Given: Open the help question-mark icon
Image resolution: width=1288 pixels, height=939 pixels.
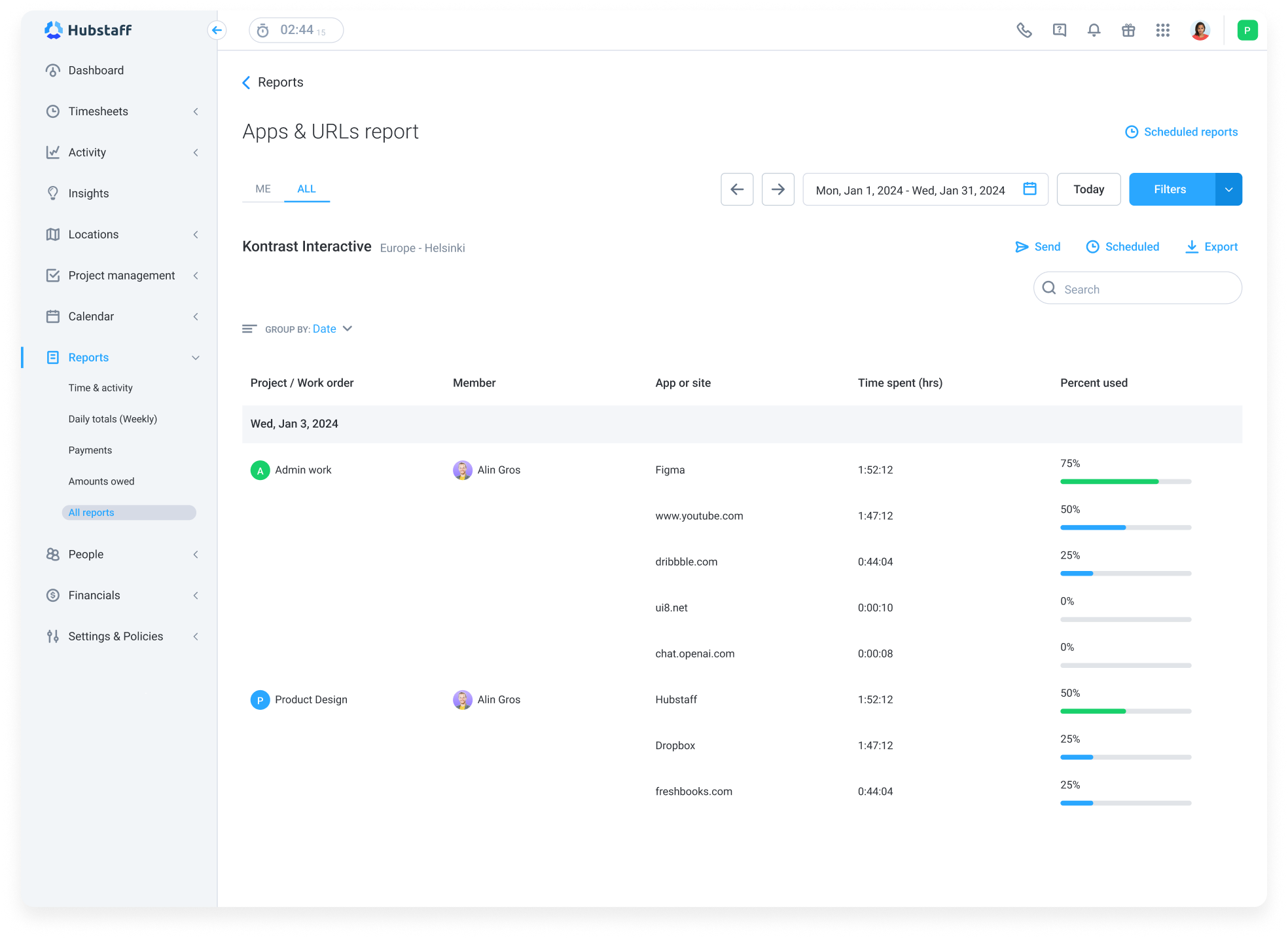Looking at the screenshot, I should [1058, 30].
